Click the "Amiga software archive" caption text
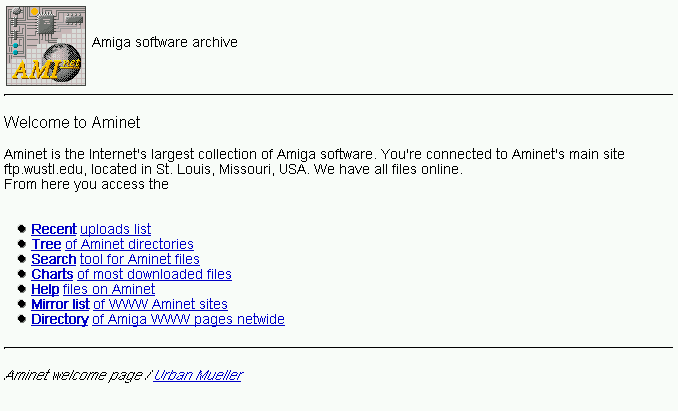678x411 pixels. [164, 42]
